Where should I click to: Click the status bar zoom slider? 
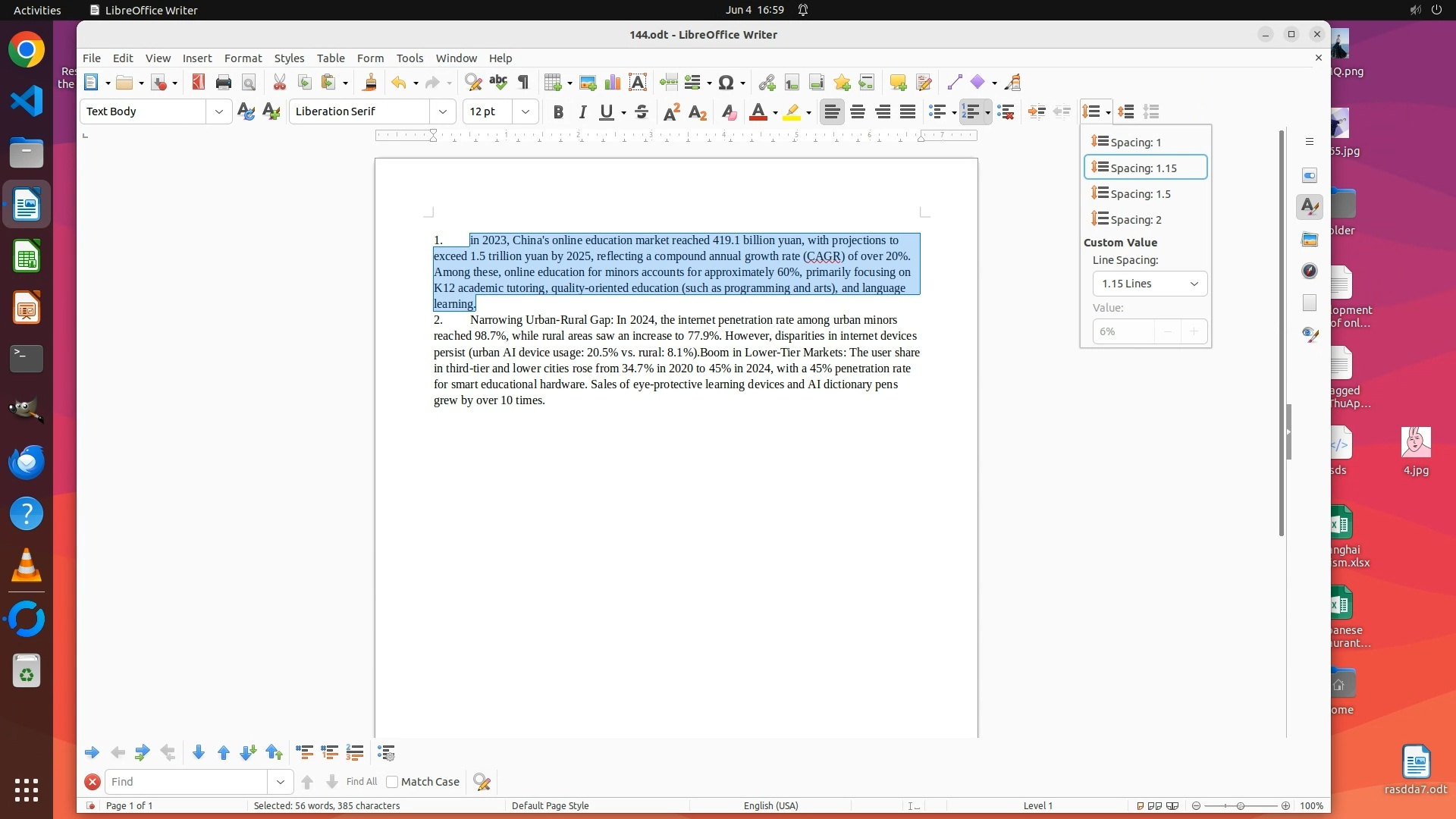pyautogui.click(x=1241, y=806)
